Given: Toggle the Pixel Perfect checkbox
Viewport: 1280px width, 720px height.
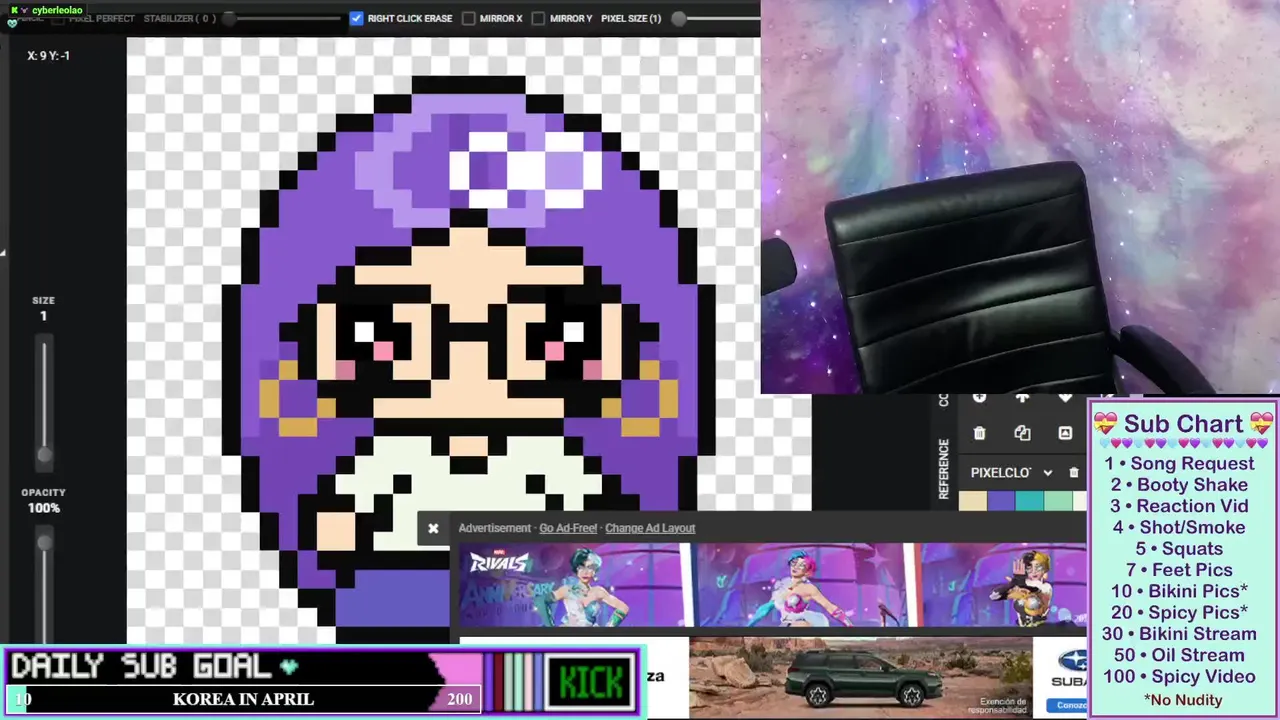Looking at the screenshot, I should [x=58, y=18].
